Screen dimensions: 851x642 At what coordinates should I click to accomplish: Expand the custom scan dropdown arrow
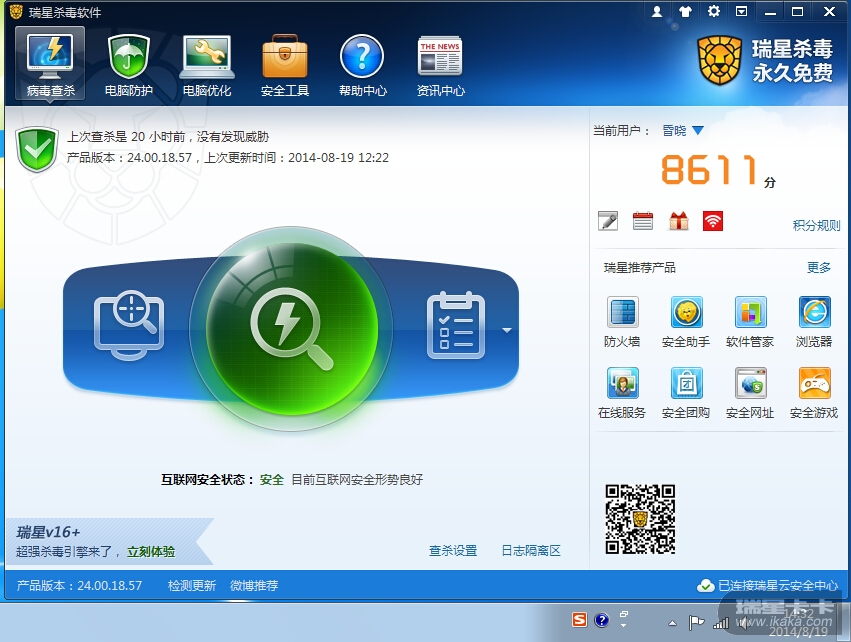[507, 330]
